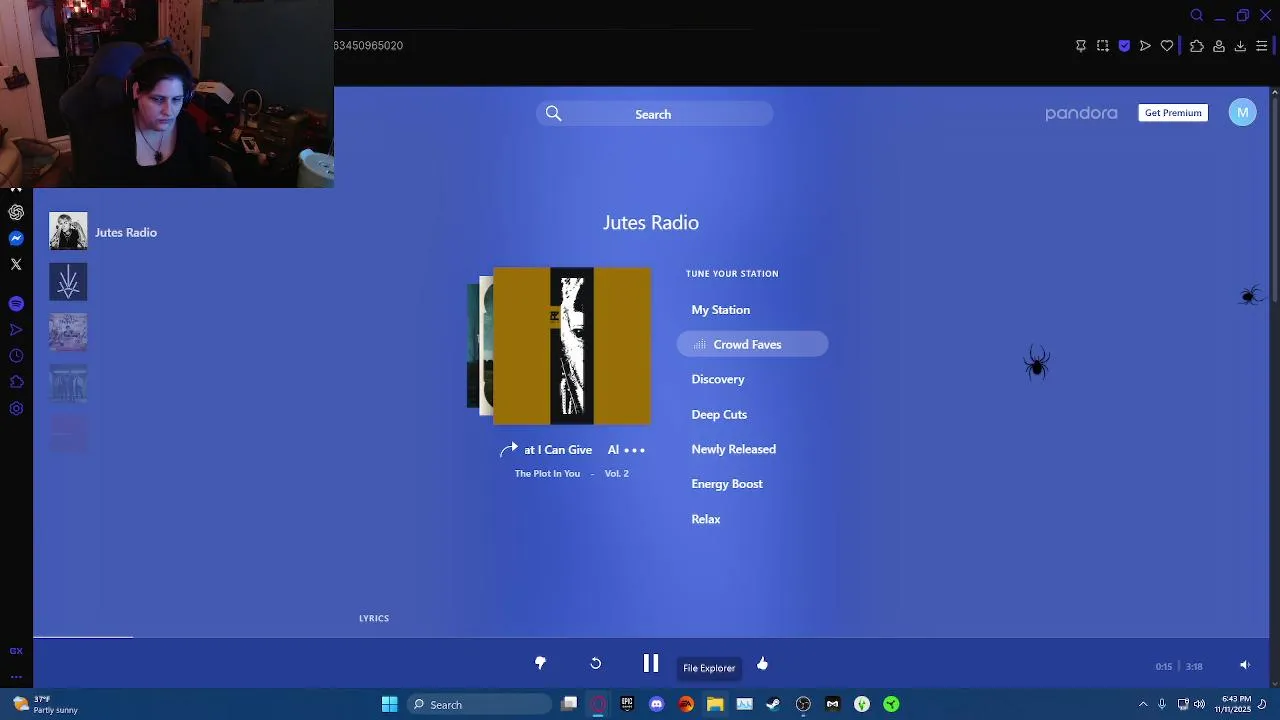Open the third station thumbnail in sidebar
This screenshot has width=1280, height=720.
point(68,332)
